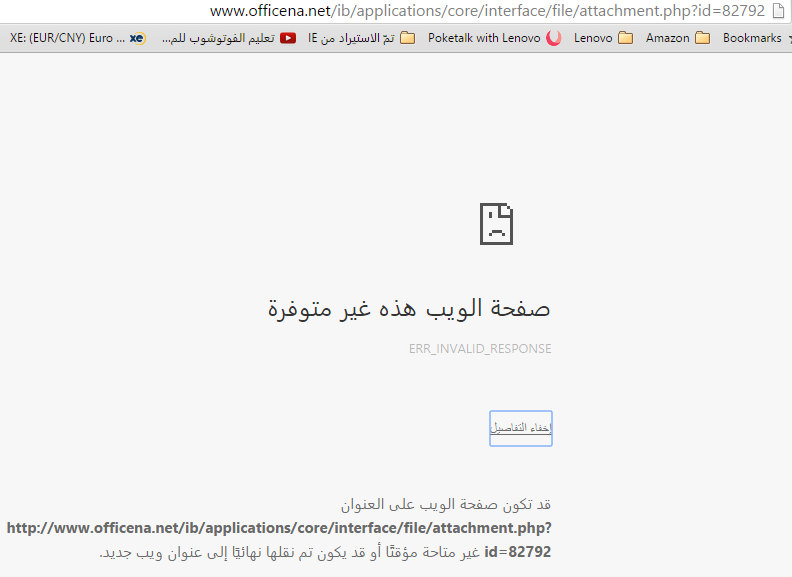792x577 pixels.
Task: Click the bold id=82792 text
Action: coord(517,552)
